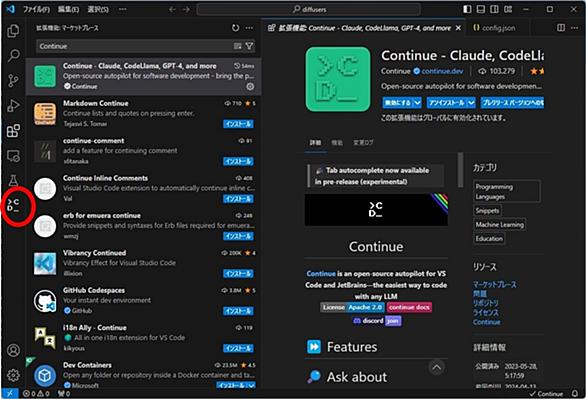Click the large Continue extension logo
Viewport: 586px width, 399px height.
click(338, 79)
